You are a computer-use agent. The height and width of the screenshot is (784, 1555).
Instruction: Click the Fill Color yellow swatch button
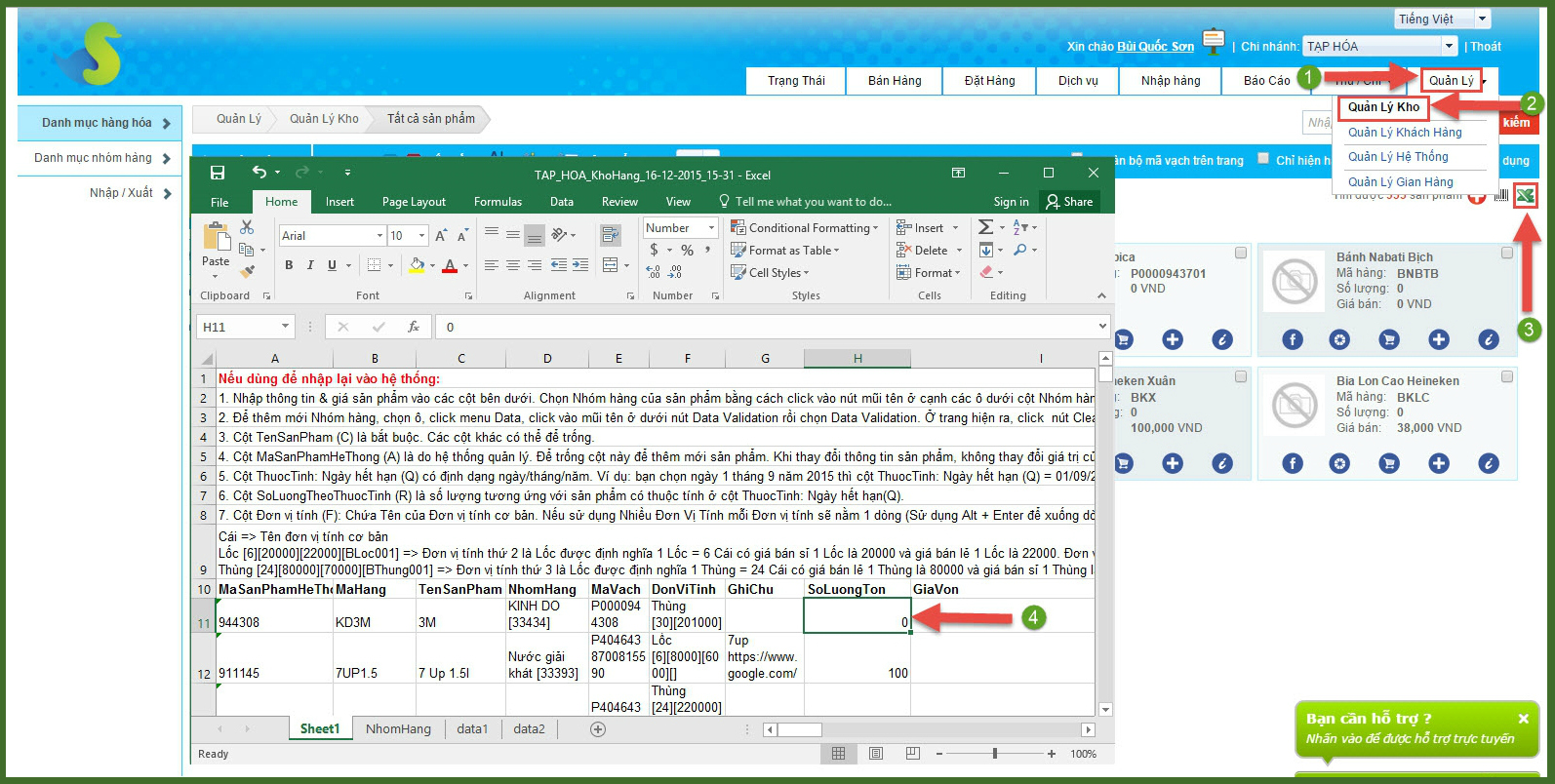418,265
